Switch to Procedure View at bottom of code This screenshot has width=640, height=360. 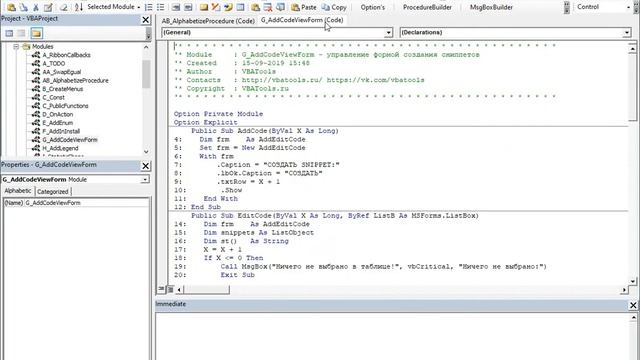tap(161, 289)
